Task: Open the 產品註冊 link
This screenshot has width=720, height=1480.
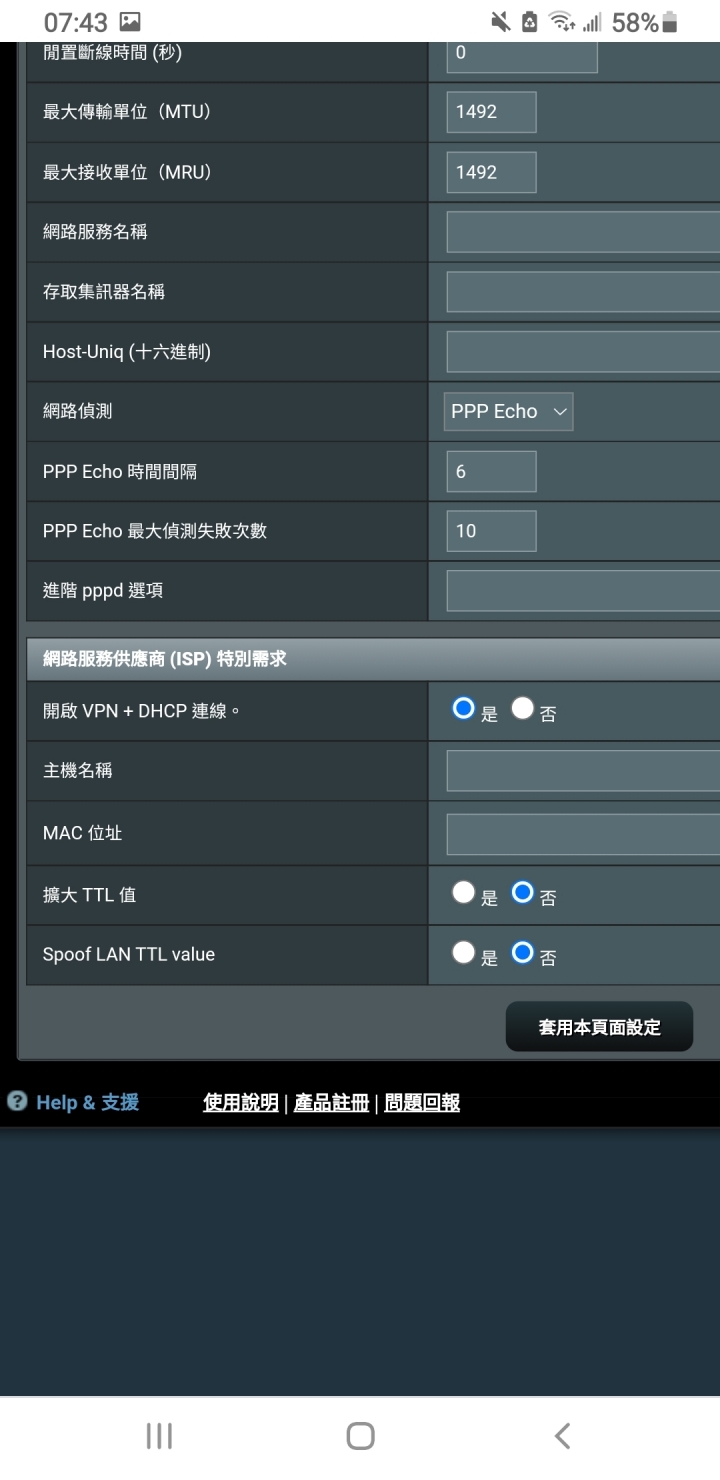Action: 331,1102
